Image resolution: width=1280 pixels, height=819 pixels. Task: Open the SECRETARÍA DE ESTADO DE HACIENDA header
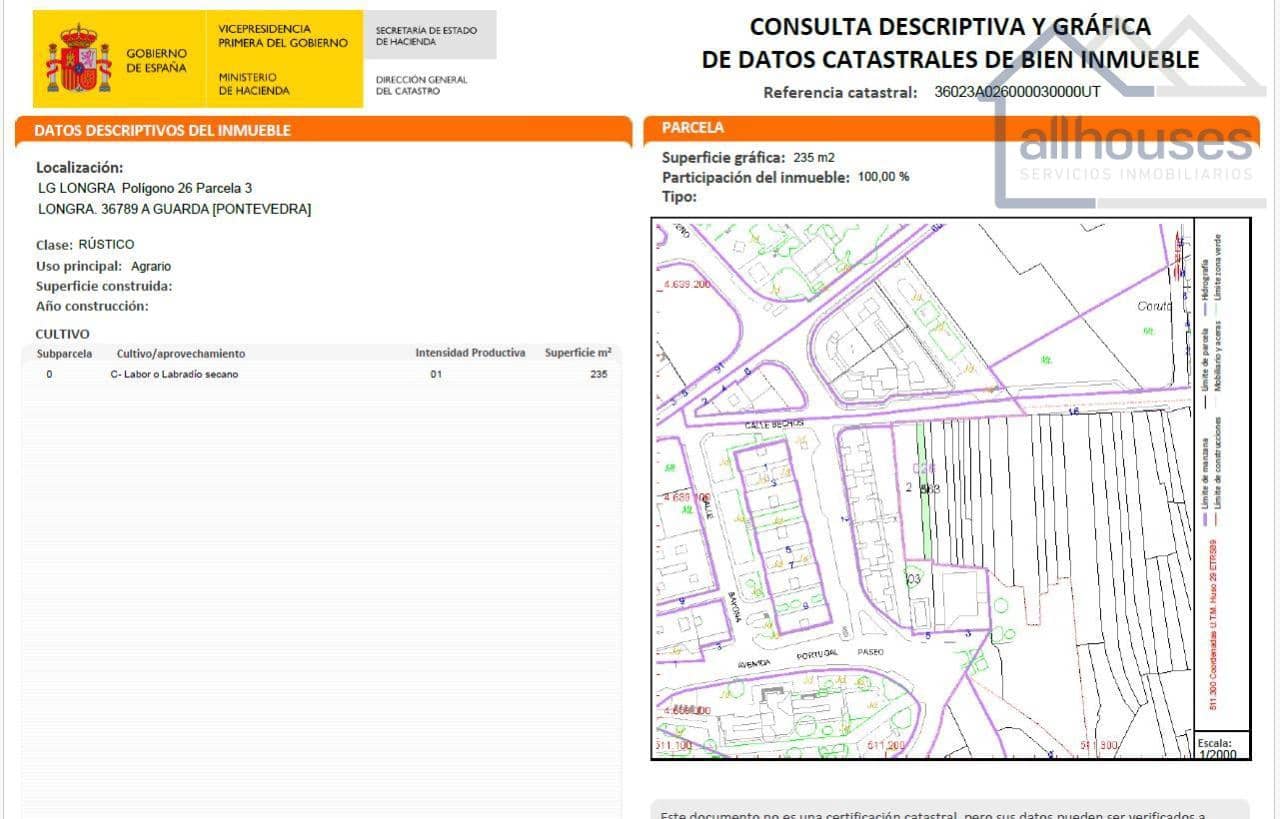point(425,33)
